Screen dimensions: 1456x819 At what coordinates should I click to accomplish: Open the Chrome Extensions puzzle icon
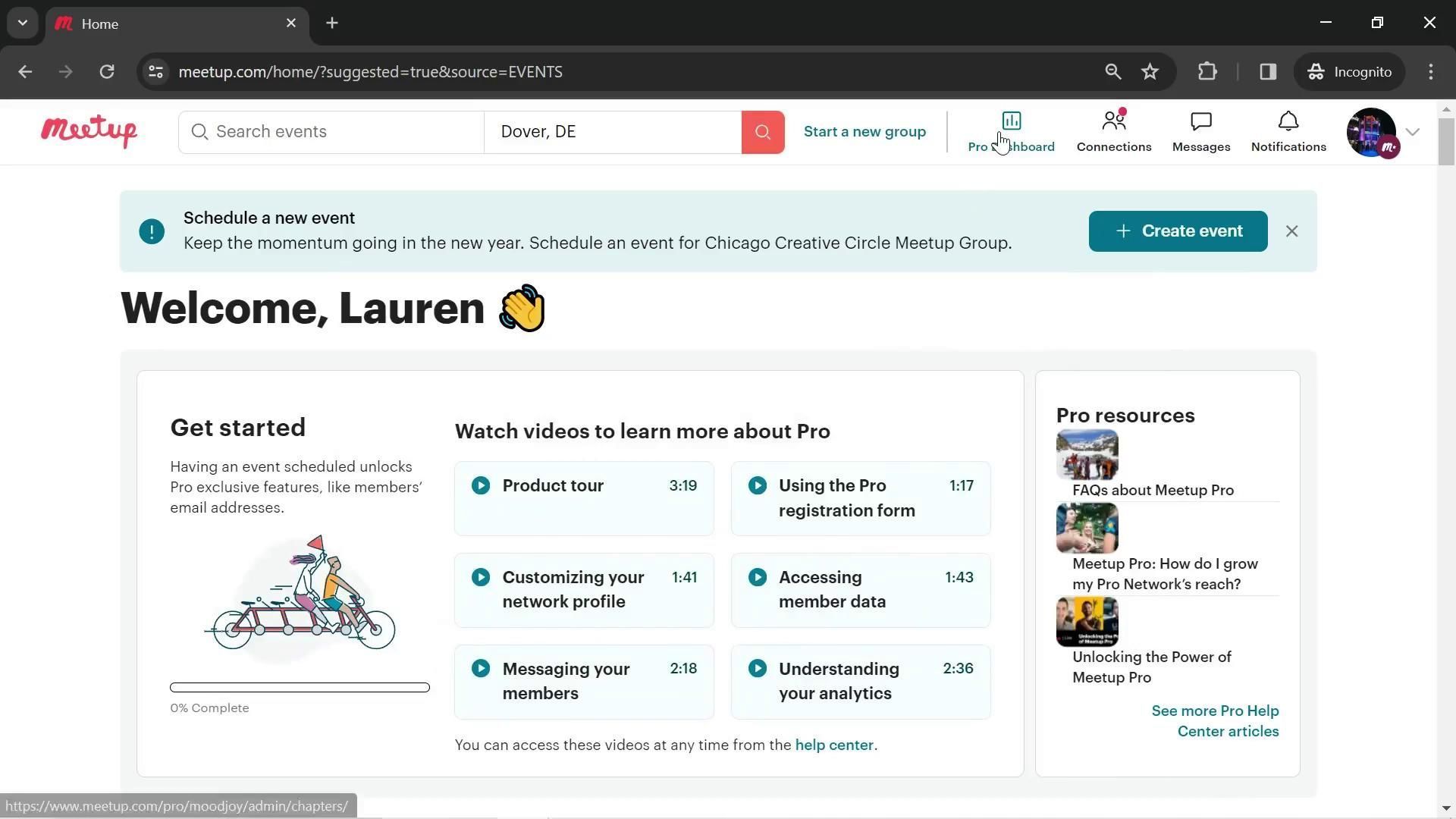pos(1207,71)
